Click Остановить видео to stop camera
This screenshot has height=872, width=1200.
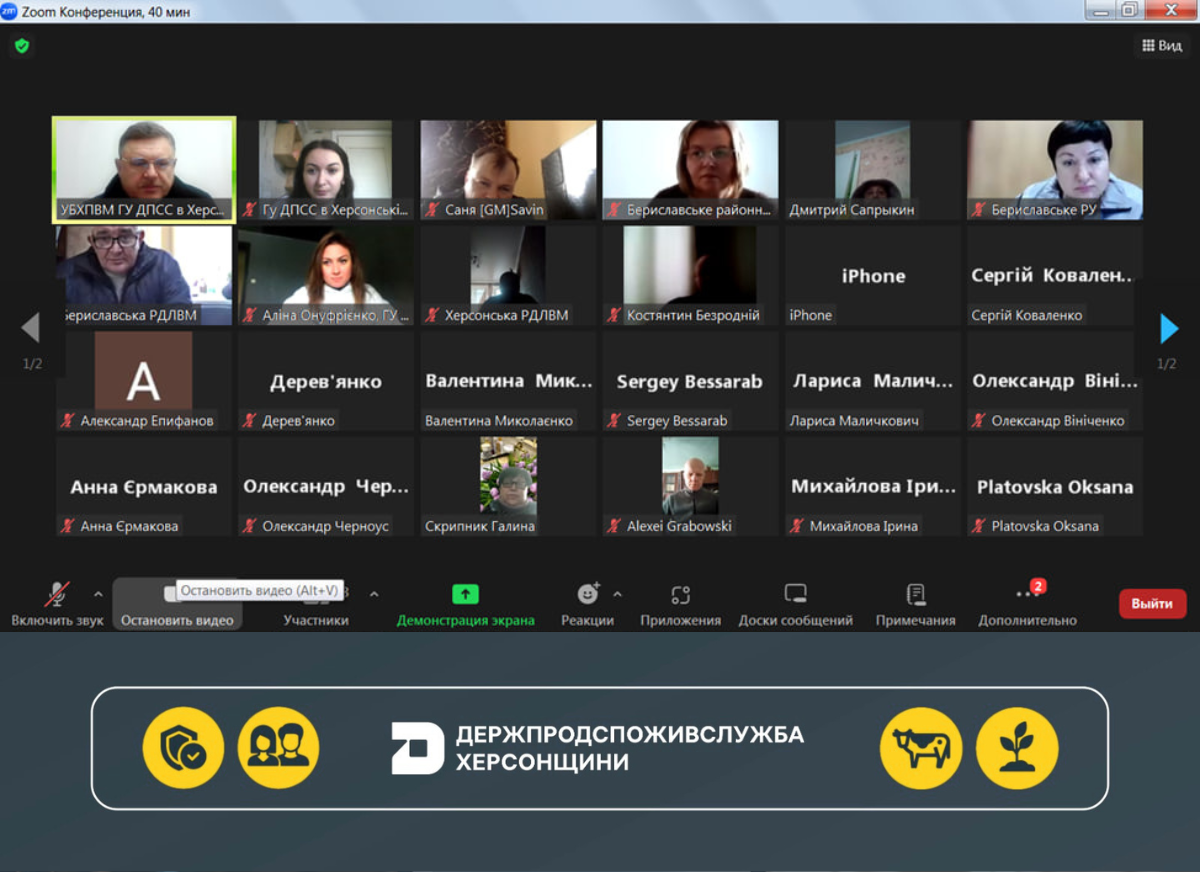click(x=177, y=603)
